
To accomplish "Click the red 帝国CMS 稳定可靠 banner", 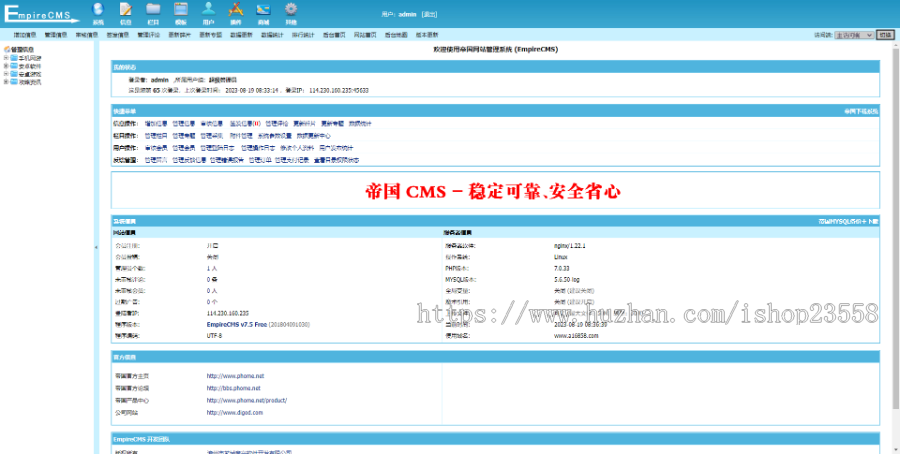I will click(493, 192).
